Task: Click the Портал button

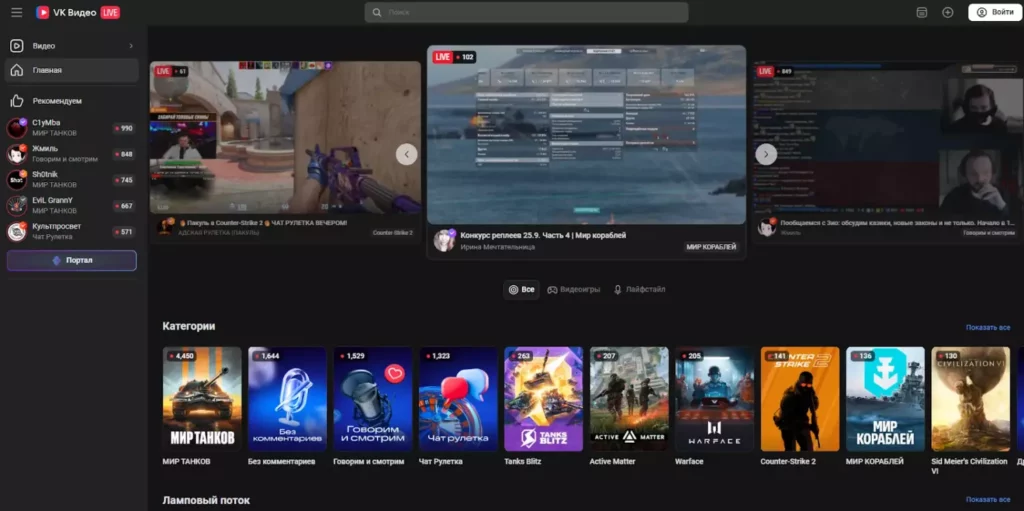Action: 72,260
